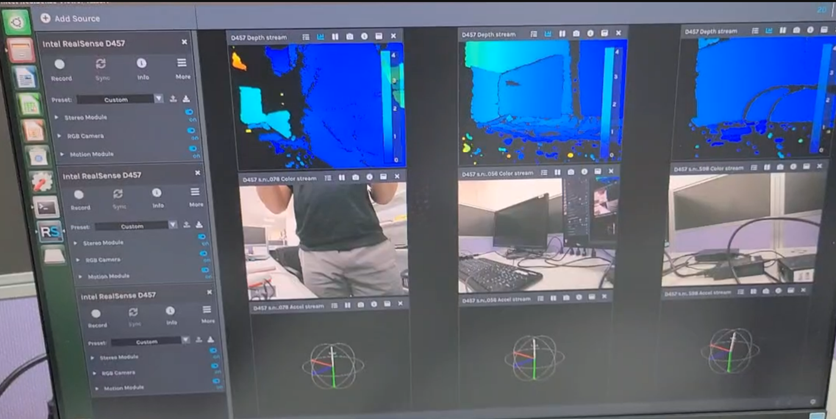The image size is (836, 419).
Task: Open More menu of the second D457 device
Action: (x=194, y=192)
